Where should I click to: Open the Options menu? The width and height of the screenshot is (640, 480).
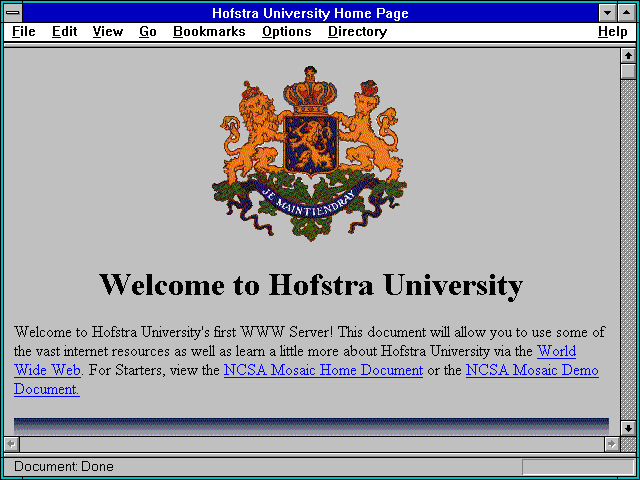pos(287,32)
